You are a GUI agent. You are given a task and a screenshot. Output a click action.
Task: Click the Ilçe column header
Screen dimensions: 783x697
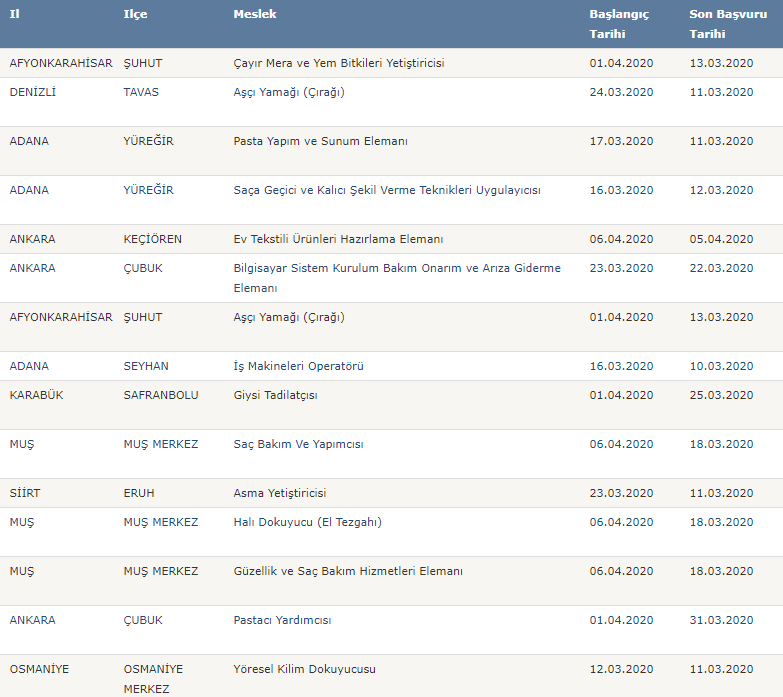click(135, 14)
